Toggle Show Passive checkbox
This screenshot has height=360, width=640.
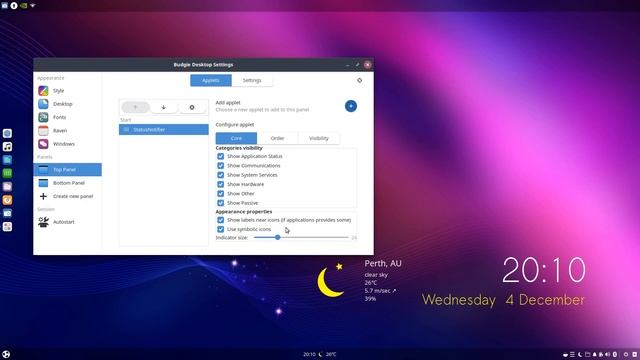(x=220, y=203)
